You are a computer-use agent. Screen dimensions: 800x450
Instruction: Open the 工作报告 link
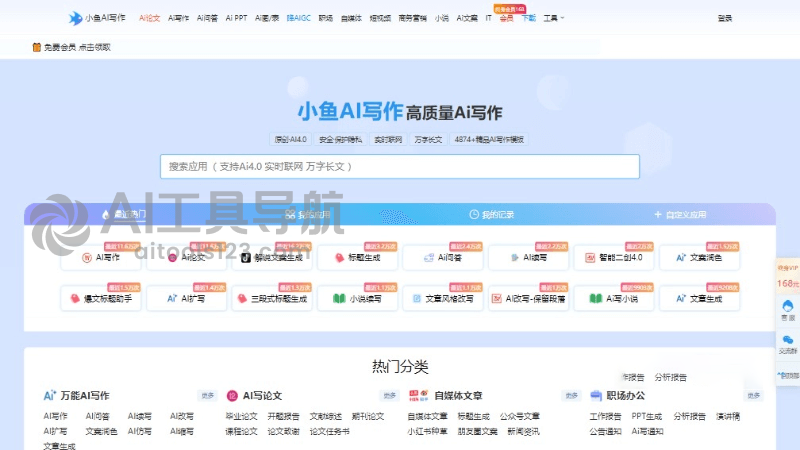click(606, 416)
